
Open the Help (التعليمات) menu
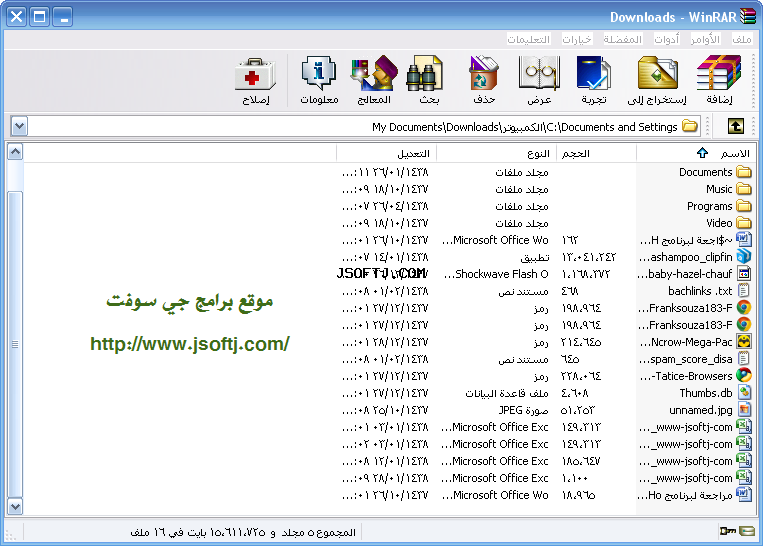click(x=528, y=39)
